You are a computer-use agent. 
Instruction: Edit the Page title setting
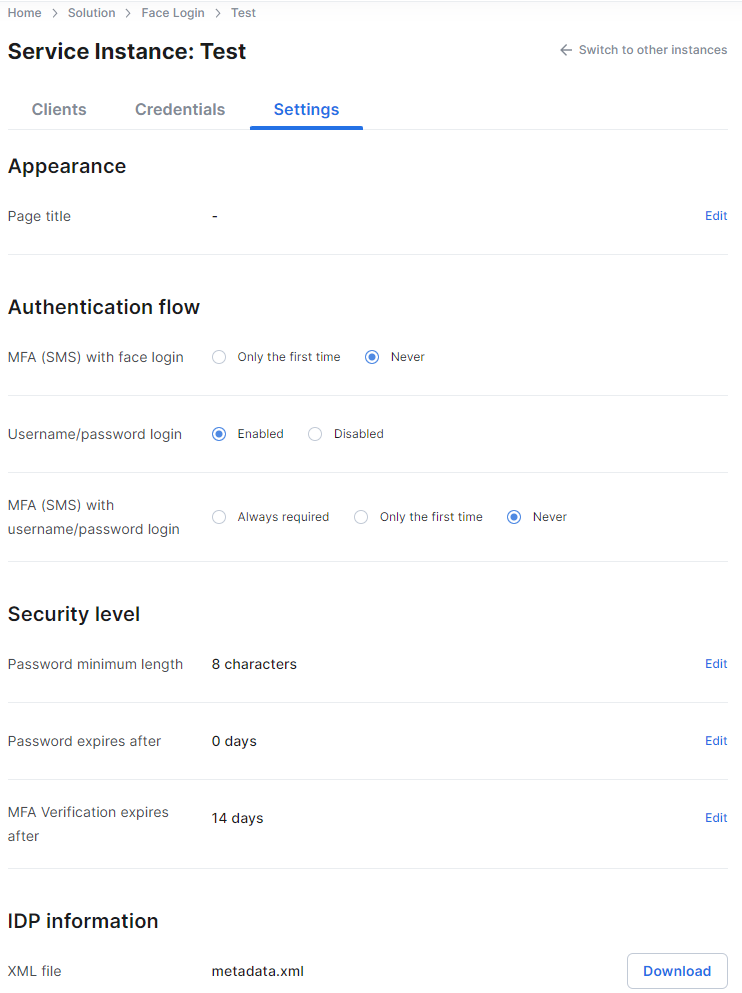point(716,215)
